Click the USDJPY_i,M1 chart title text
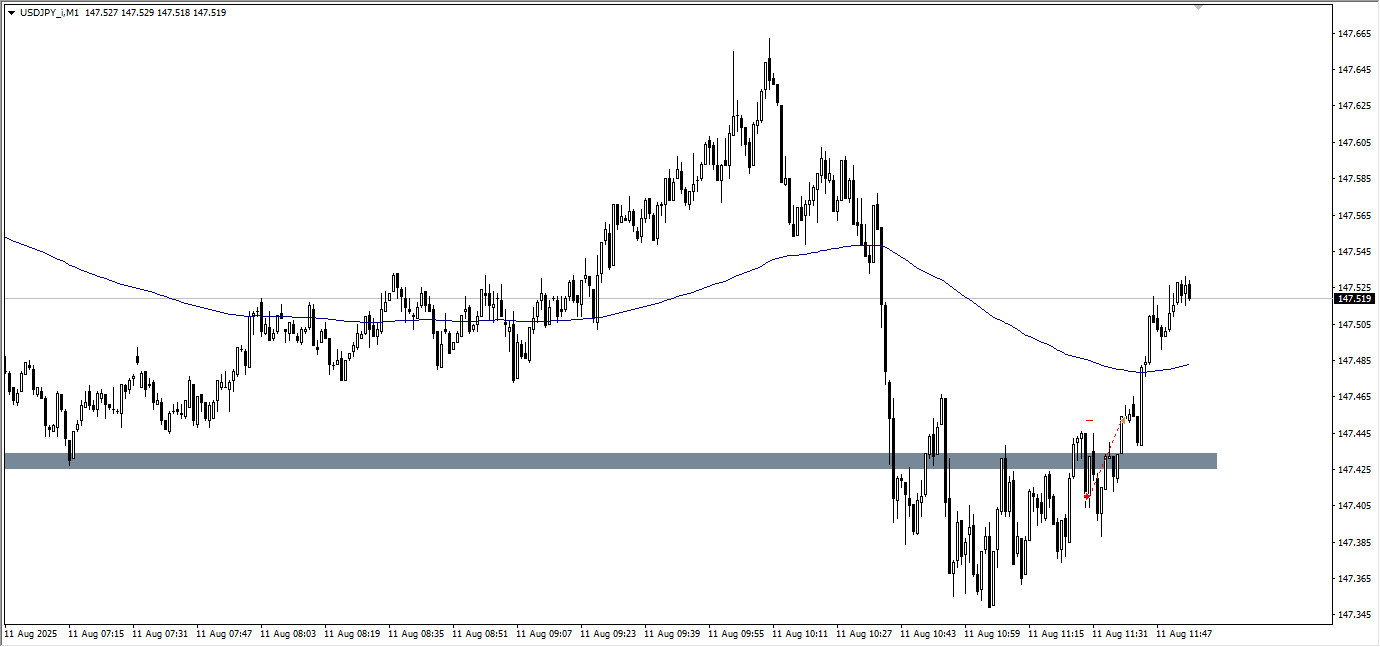The image size is (1380, 647). 50,13
